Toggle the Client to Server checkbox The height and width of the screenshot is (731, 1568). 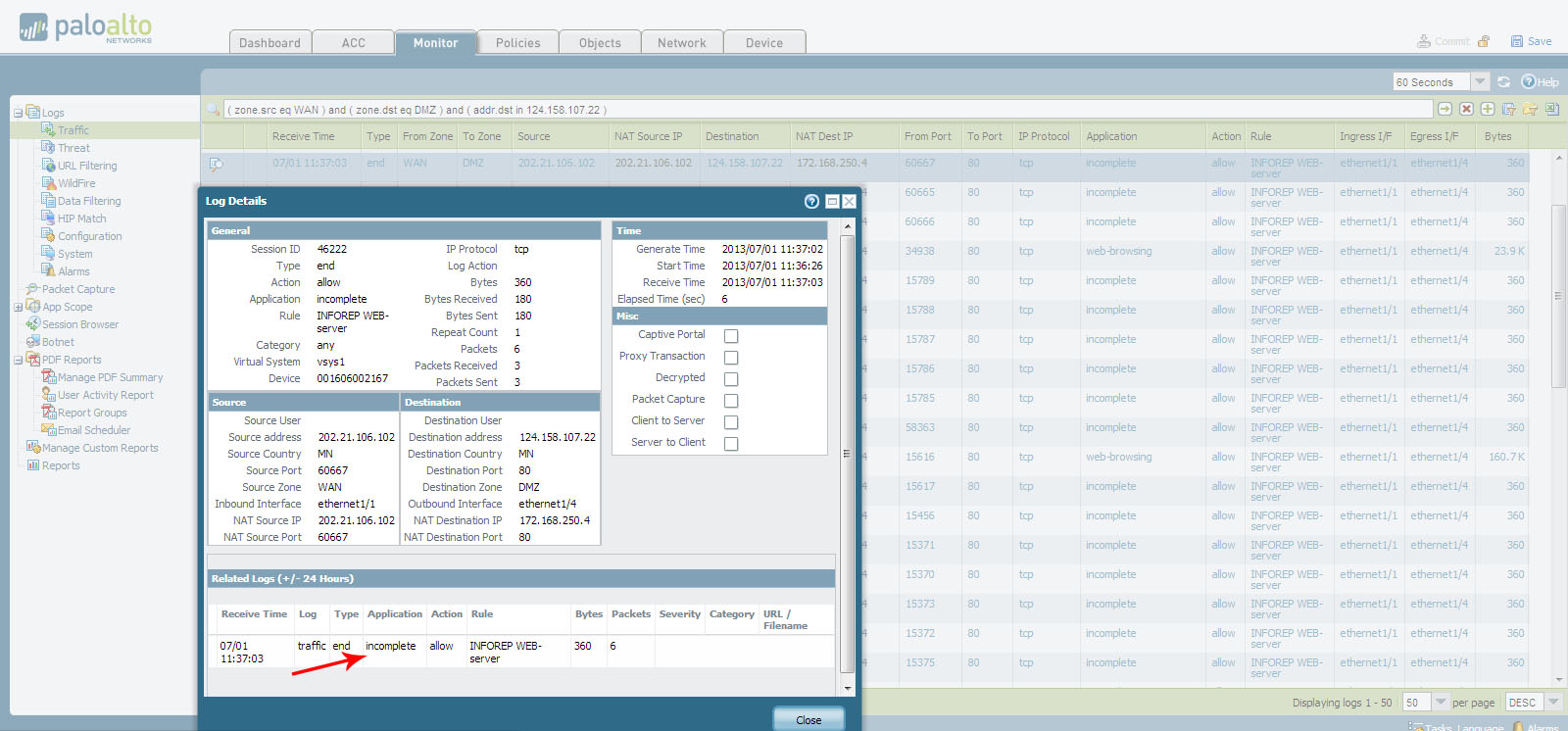(x=731, y=422)
